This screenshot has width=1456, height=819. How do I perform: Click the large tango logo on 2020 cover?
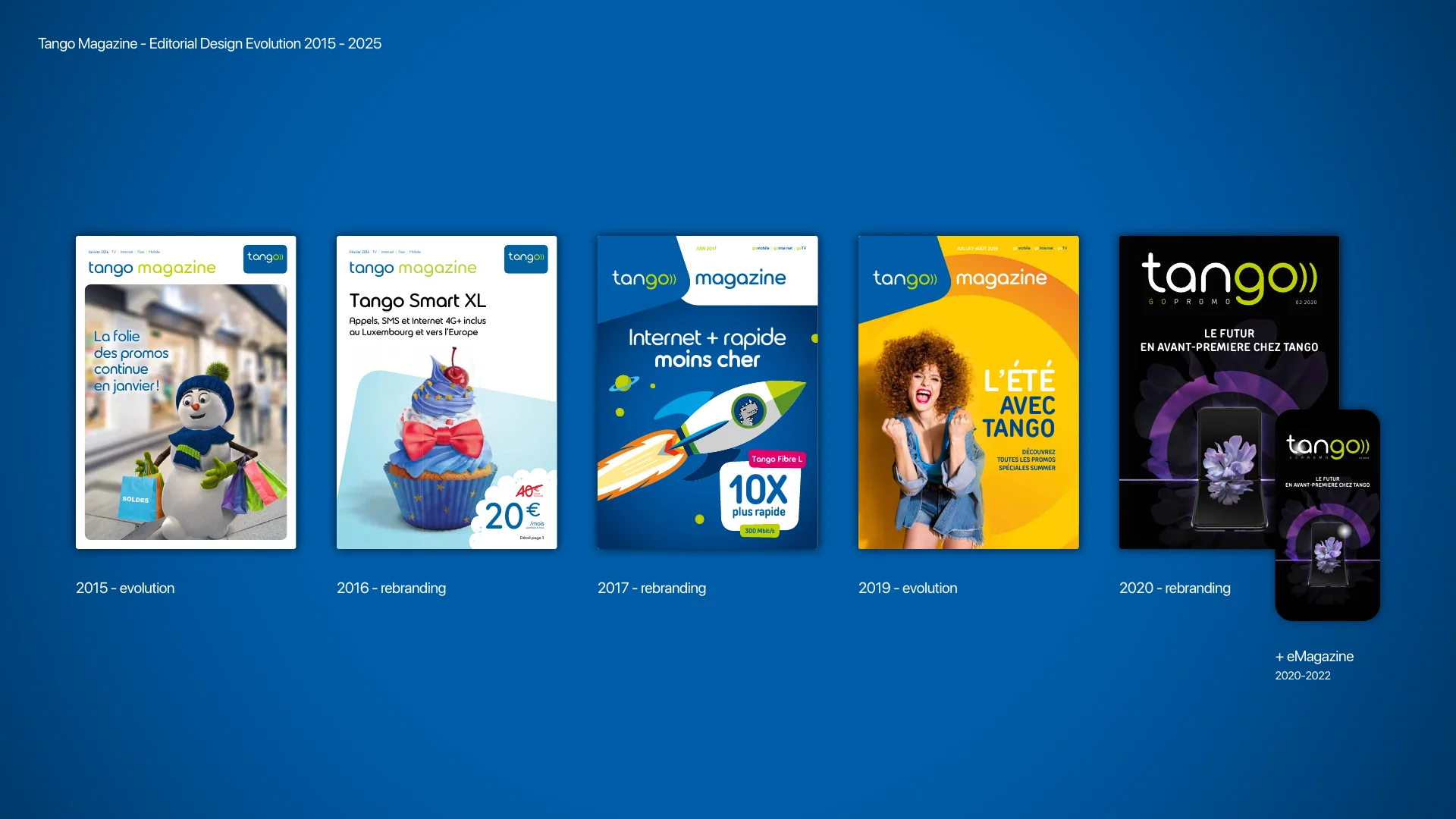click(1229, 278)
